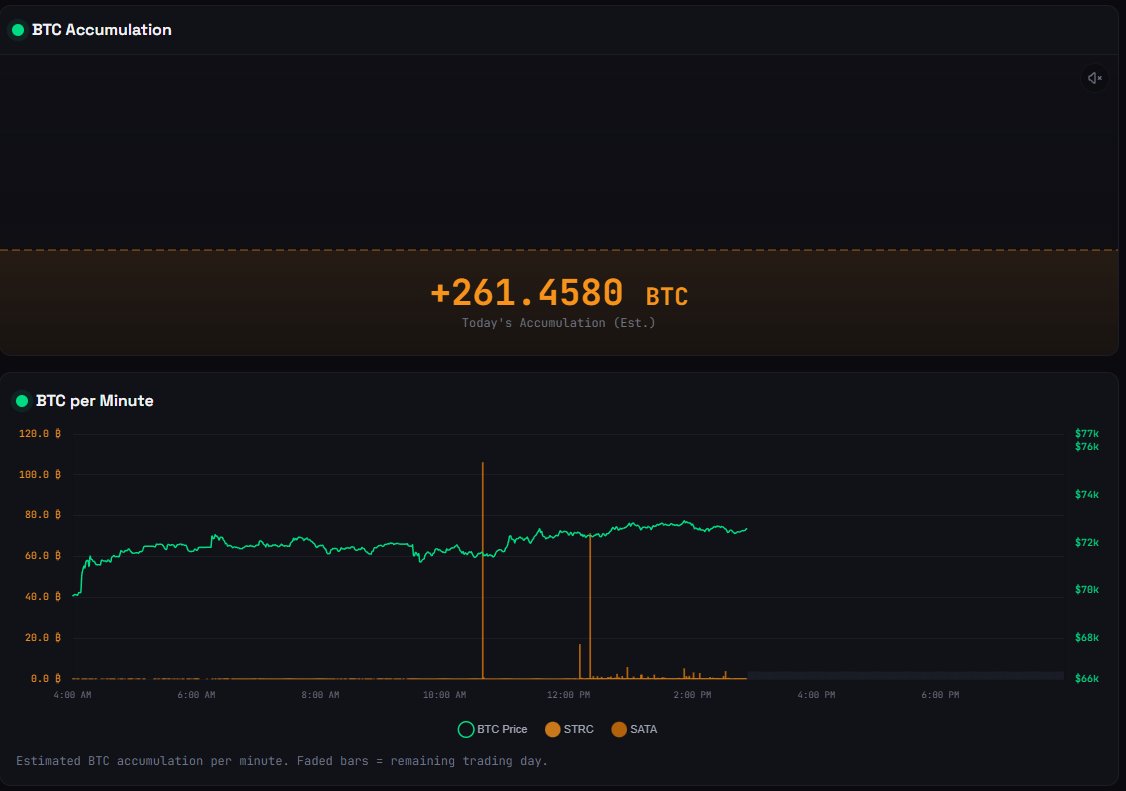1126x791 pixels.
Task: Click the 80.0 ₿ y-axis label
Action: pos(42,515)
